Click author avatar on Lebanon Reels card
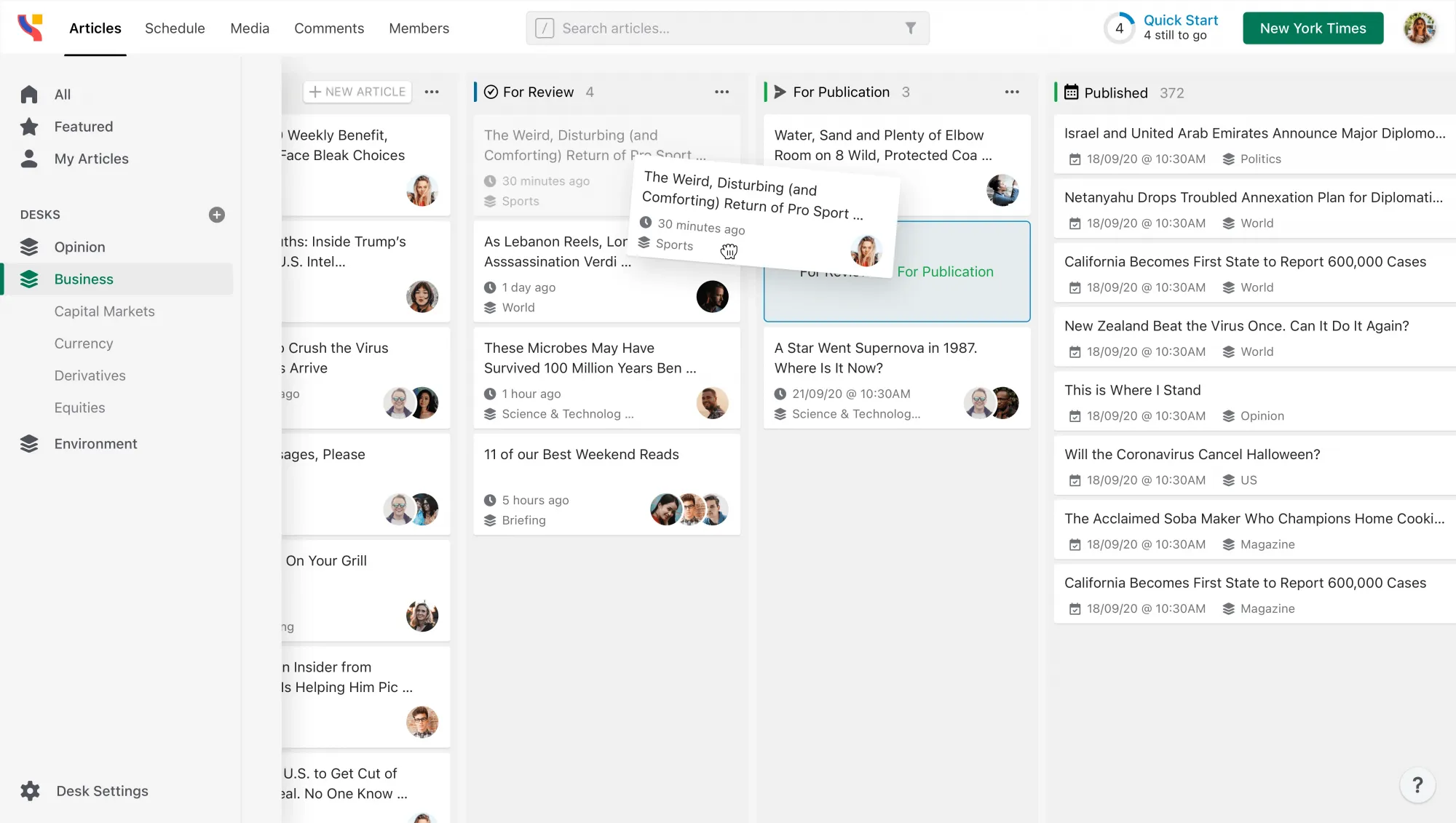1456x823 pixels. [x=713, y=297]
